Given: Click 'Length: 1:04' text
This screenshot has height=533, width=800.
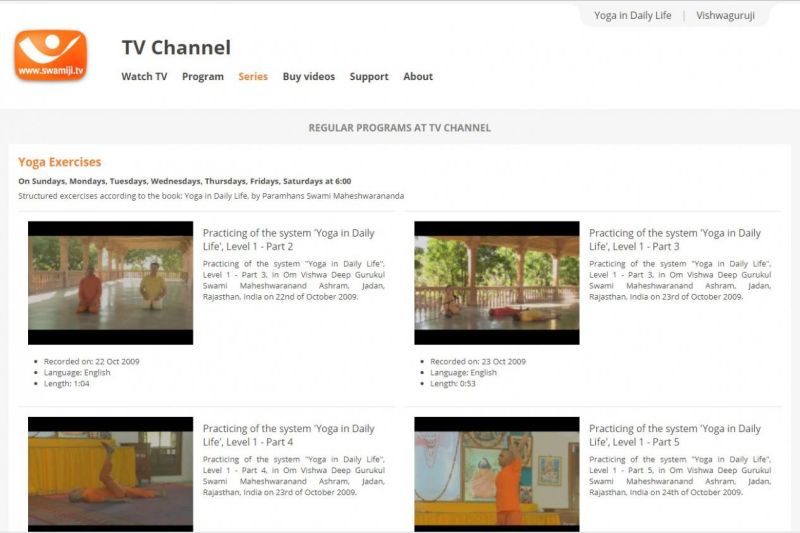Looking at the screenshot, I should (x=66, y=384).
